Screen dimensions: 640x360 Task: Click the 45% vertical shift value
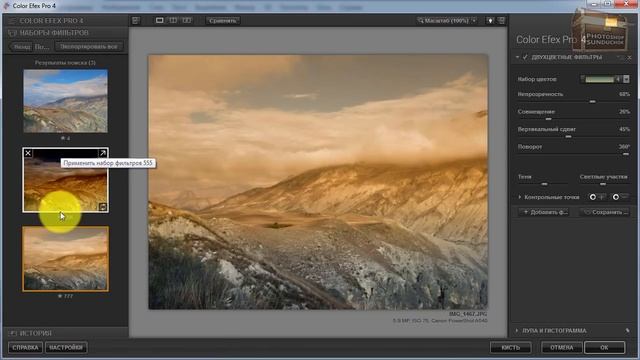(x=624, y=129)
